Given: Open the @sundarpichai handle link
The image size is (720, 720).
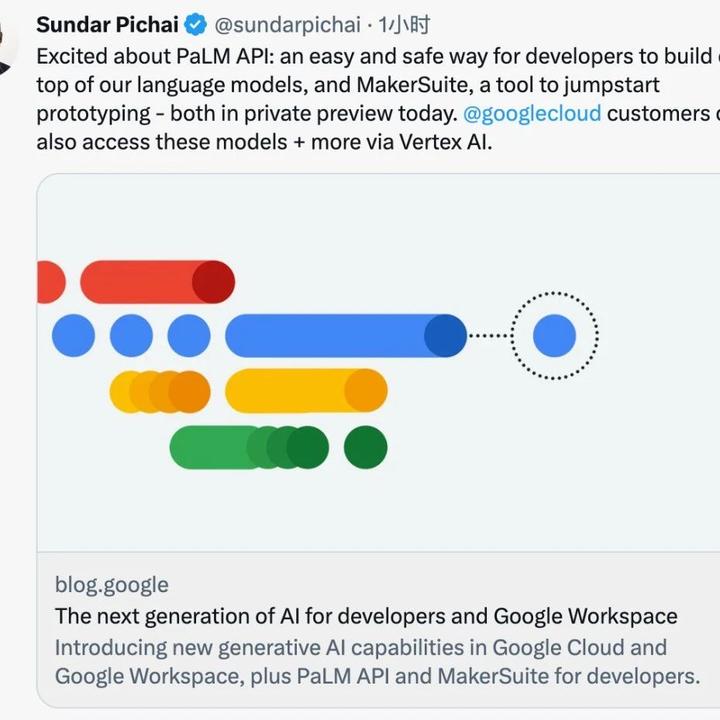Looking at the screenshot, I should 288,25.
